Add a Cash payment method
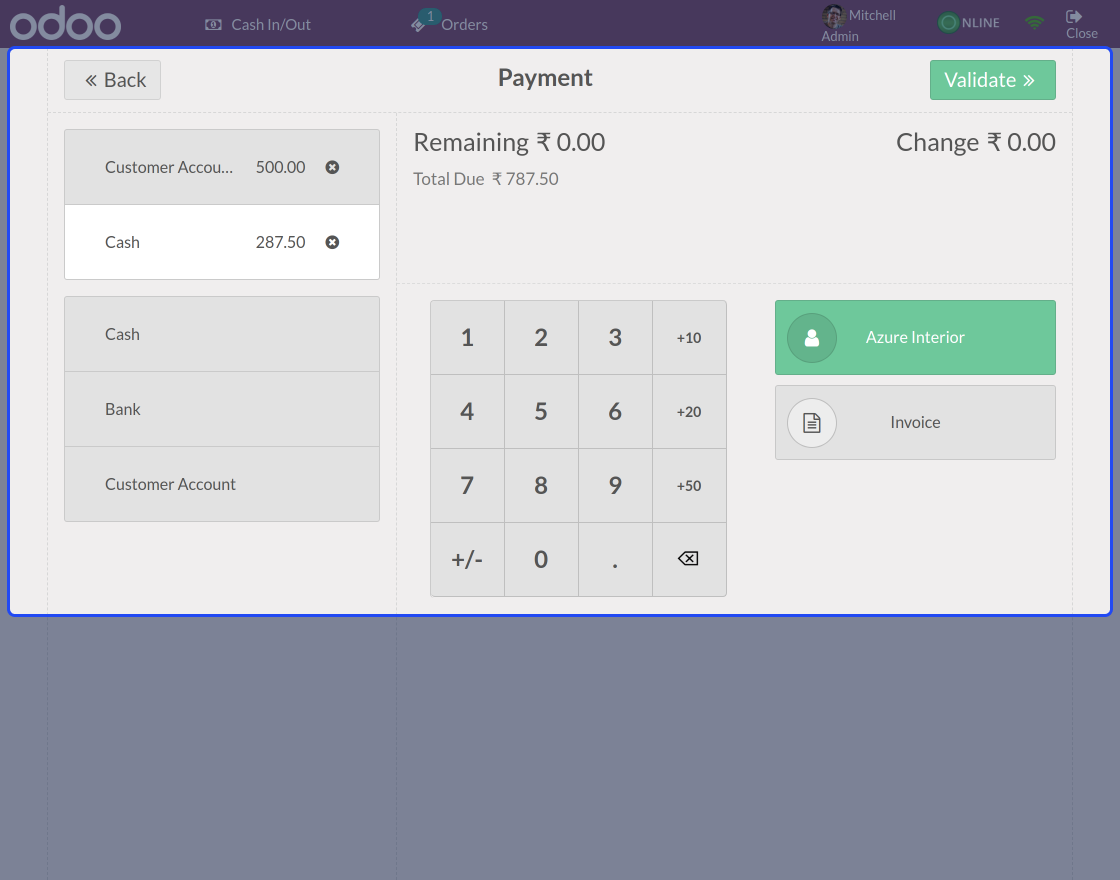 pyautogui.click(x=221, y=334)
